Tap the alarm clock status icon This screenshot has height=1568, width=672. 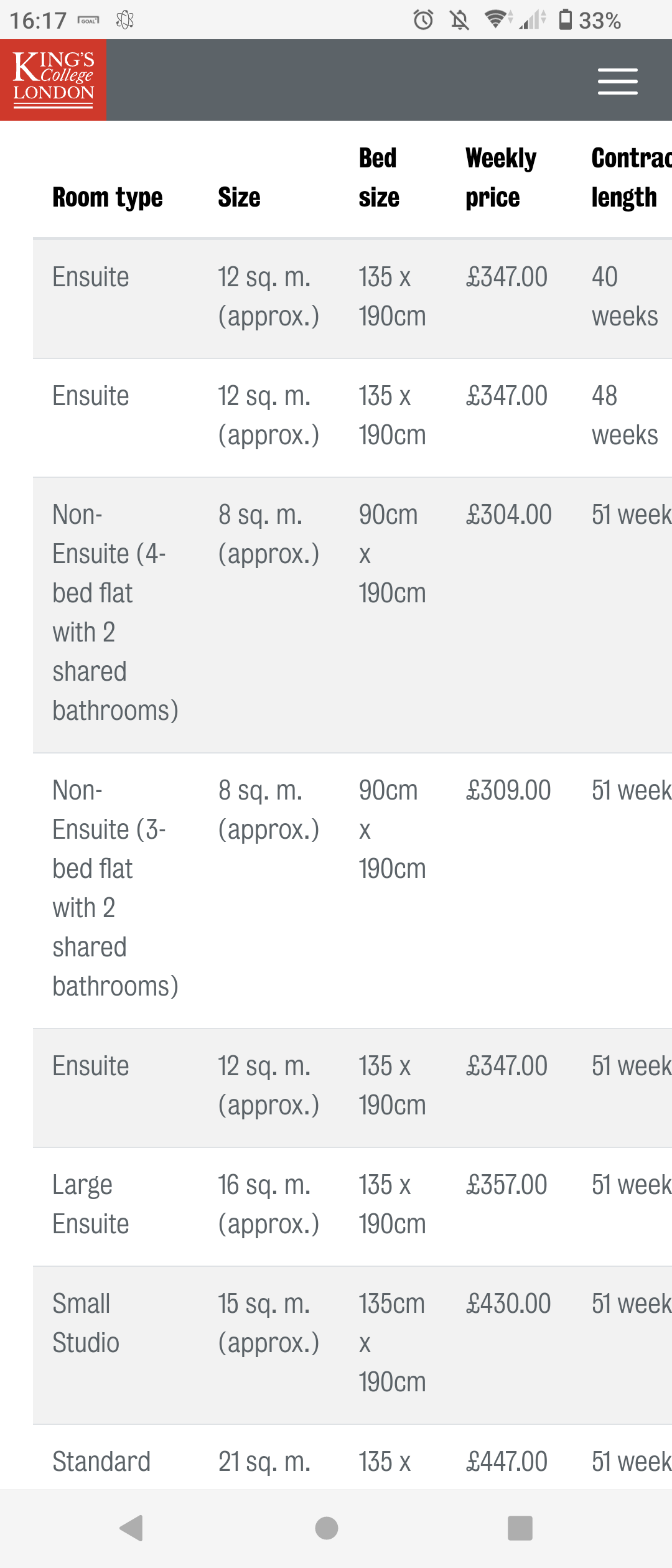(x=423, y=20)
